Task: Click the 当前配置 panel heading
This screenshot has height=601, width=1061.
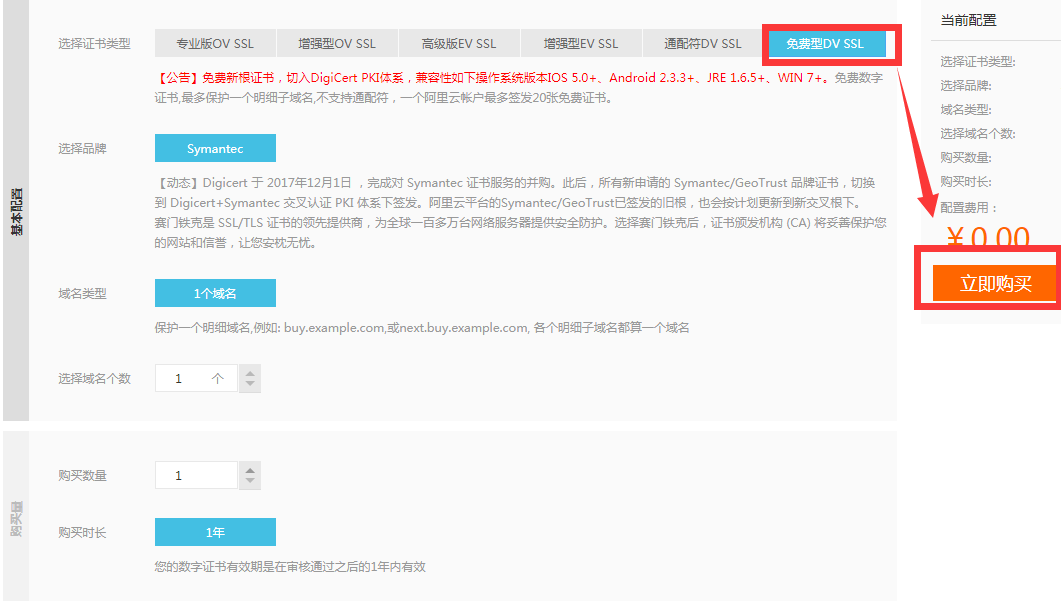Action: tap(968, 20)
